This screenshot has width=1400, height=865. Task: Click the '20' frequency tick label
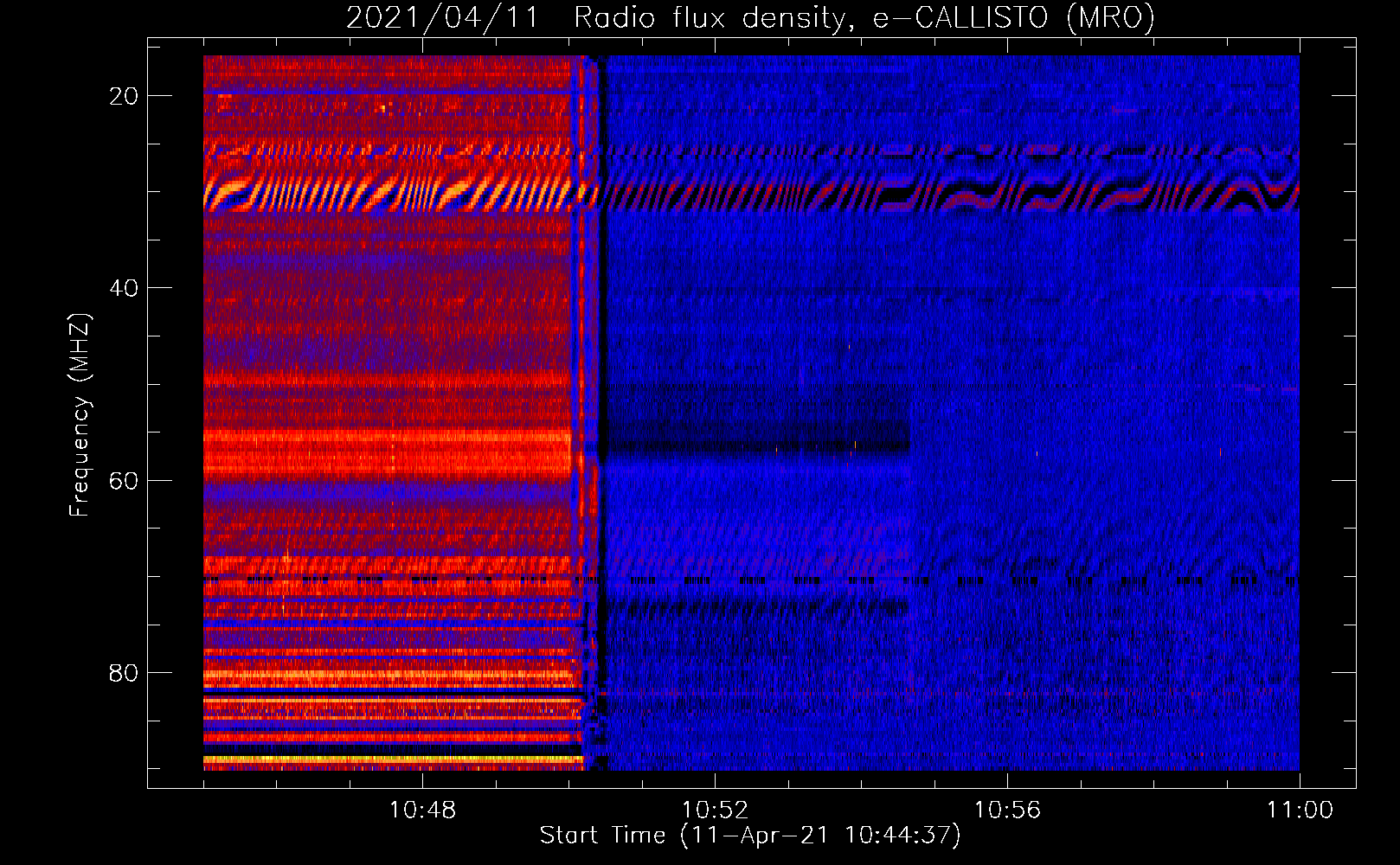click(x=124, y=96)
